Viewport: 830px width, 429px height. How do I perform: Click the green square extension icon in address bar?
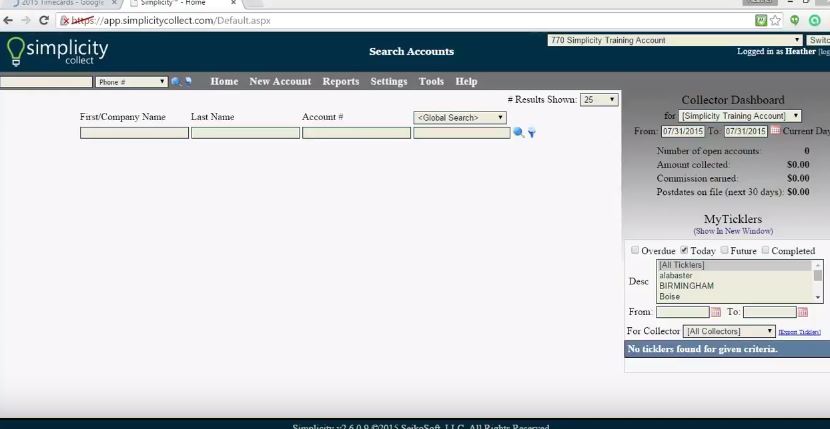(x=761, y=21)
